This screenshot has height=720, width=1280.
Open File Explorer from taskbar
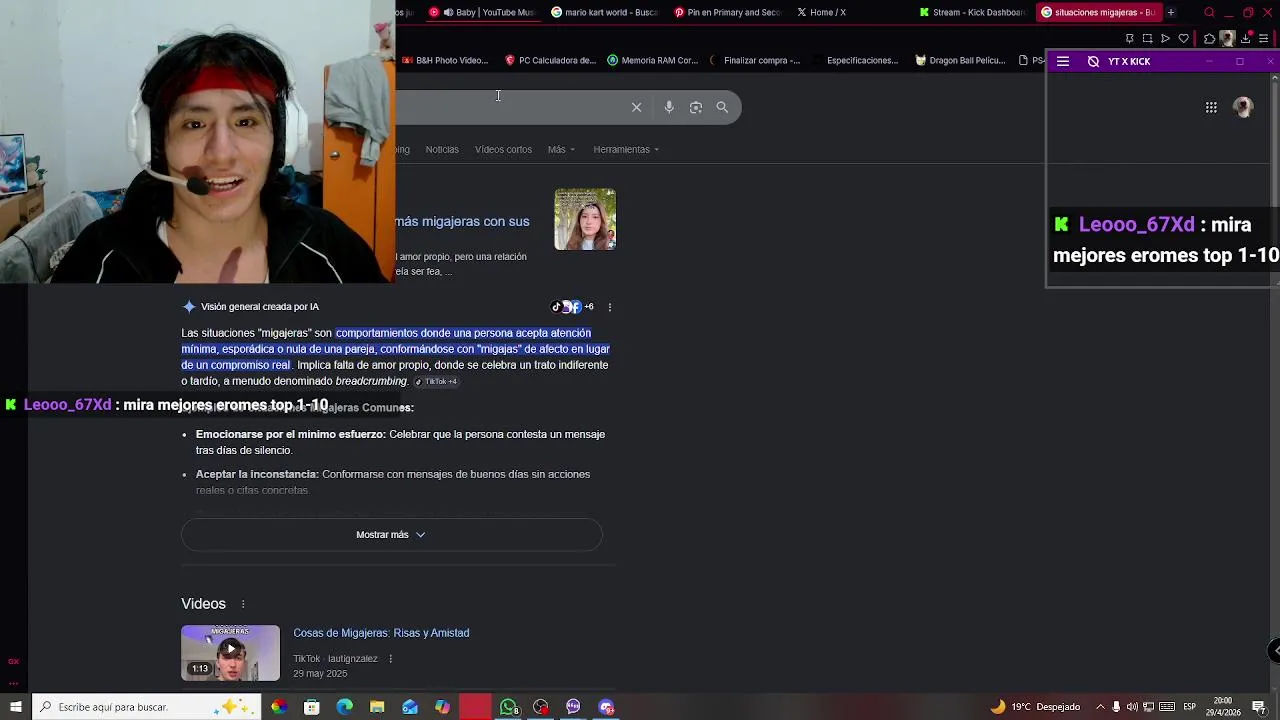377,707
